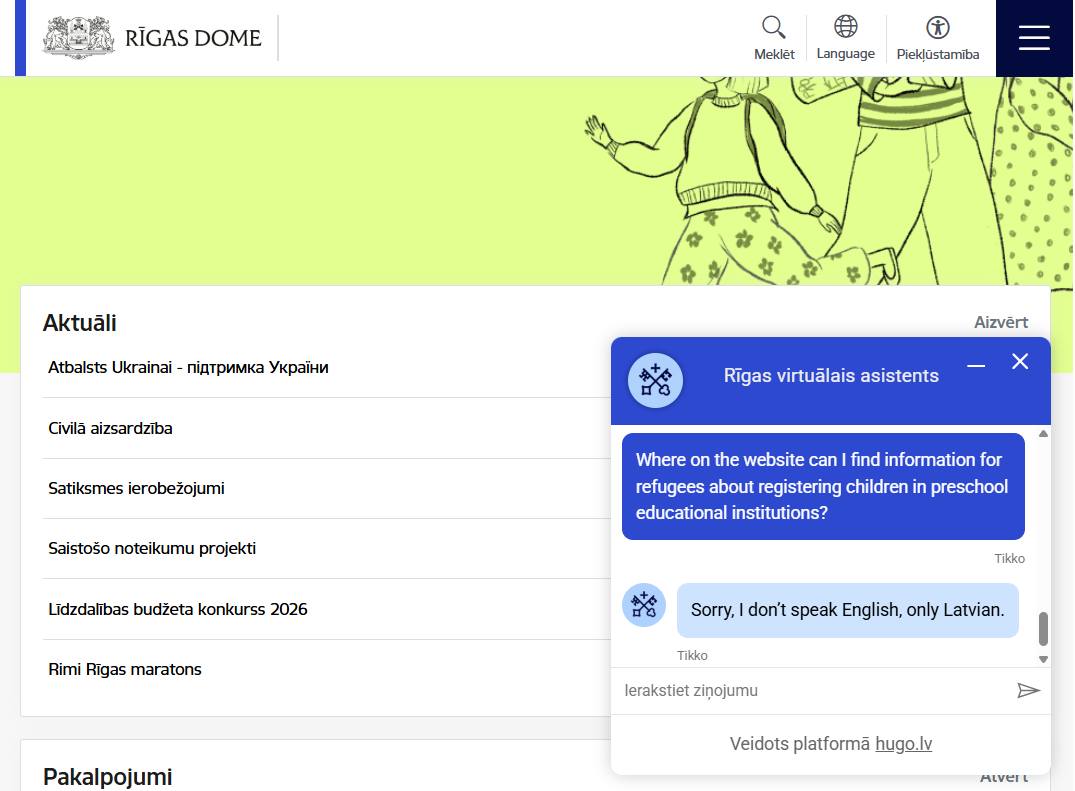Screen dimensions: 1075x791
Task: Click the chat scrollbar up arrow
Action: [x=1043, y=434]
